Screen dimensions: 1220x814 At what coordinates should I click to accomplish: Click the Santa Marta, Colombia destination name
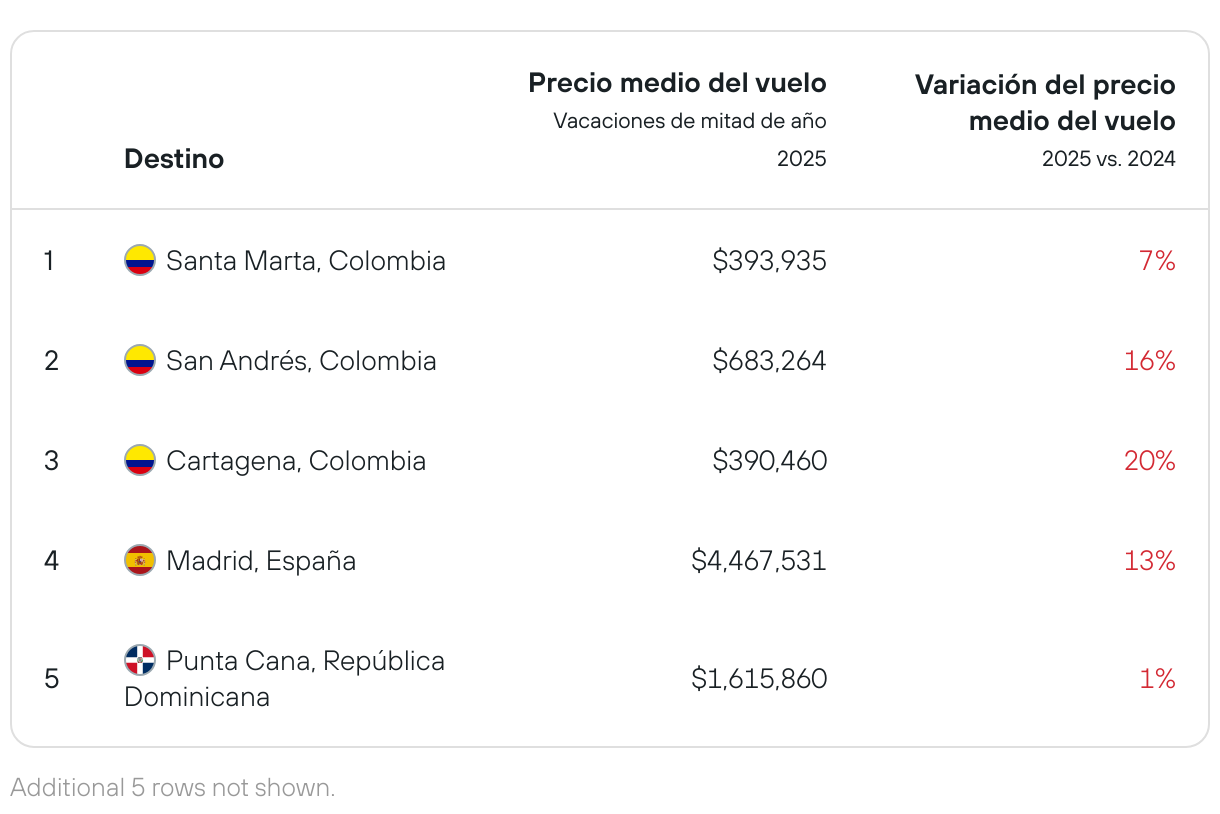point(306,261)
